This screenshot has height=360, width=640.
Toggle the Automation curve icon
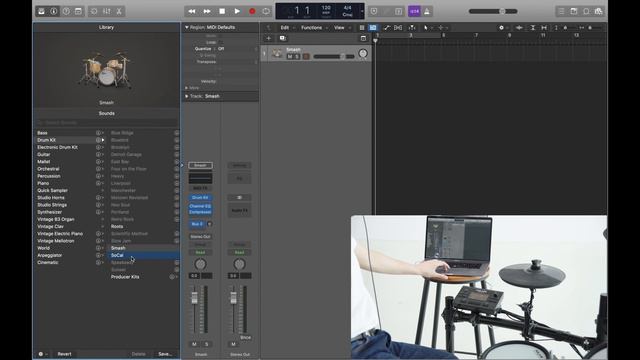[387, 28]
